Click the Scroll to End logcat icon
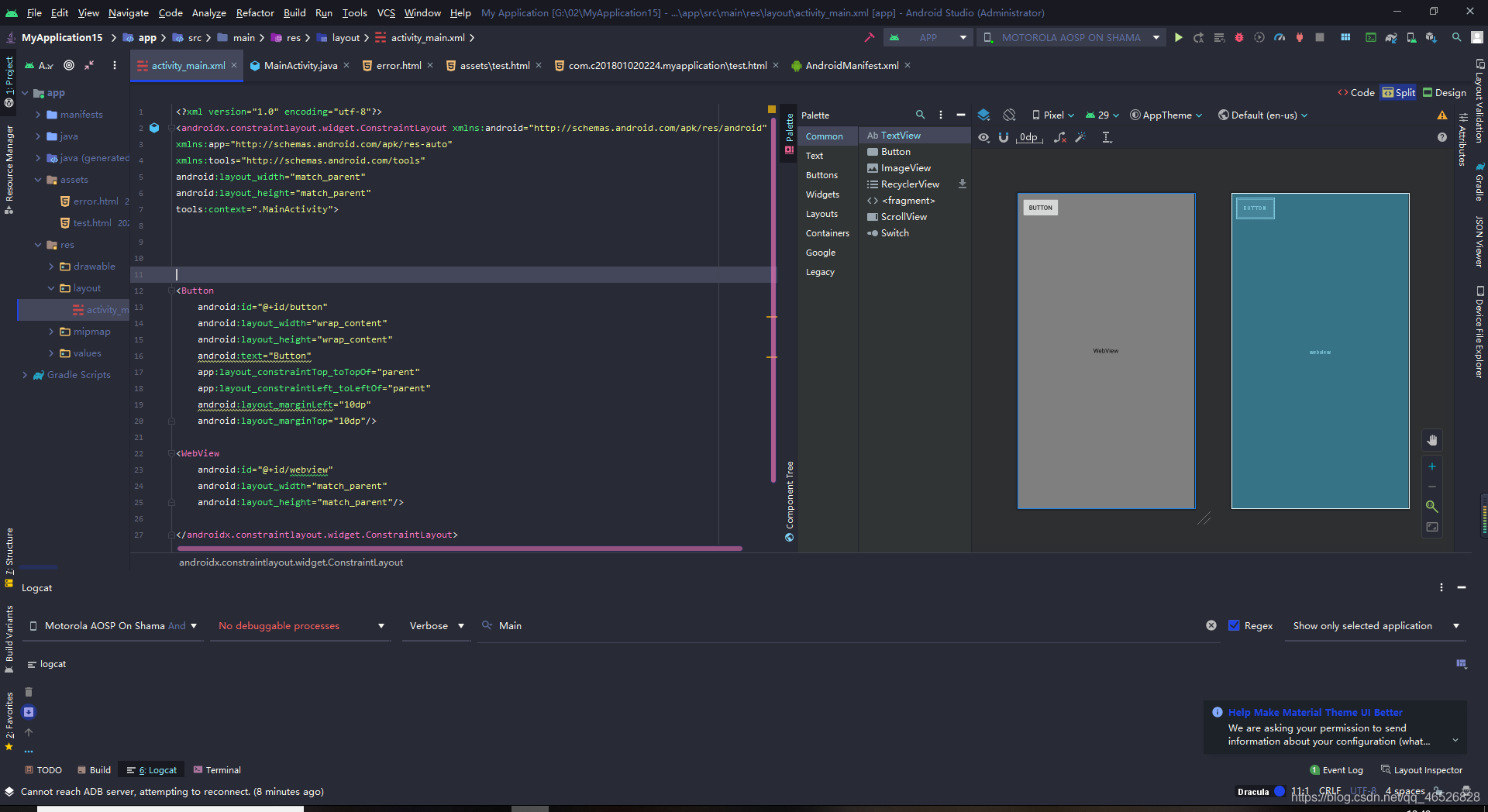 click(29, 712)
